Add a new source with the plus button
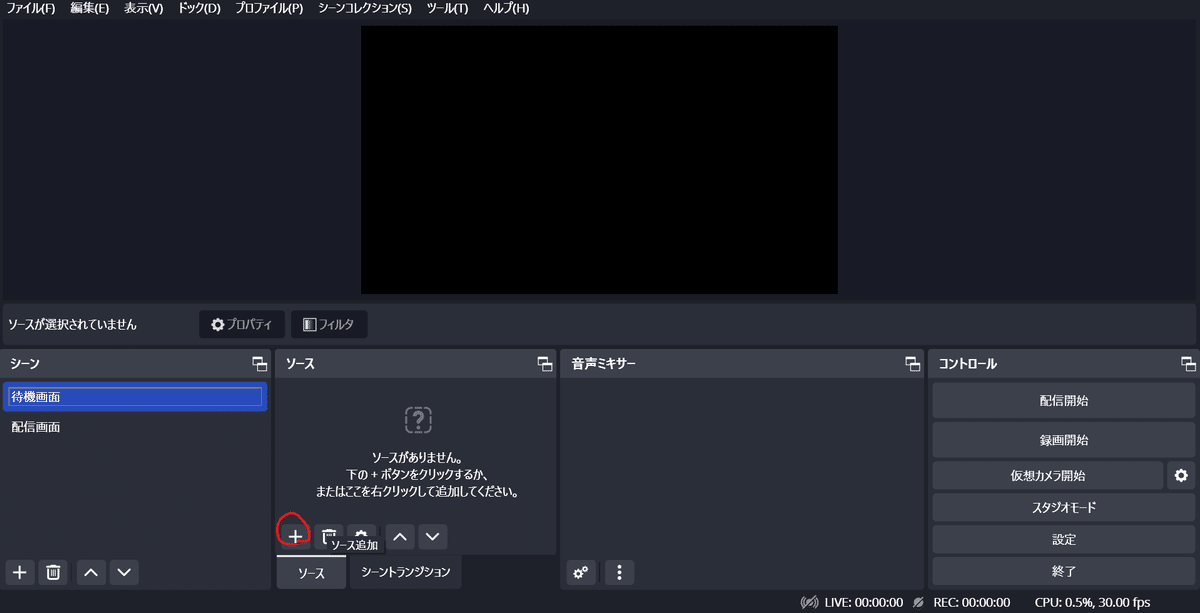 [x=295, y=537]
